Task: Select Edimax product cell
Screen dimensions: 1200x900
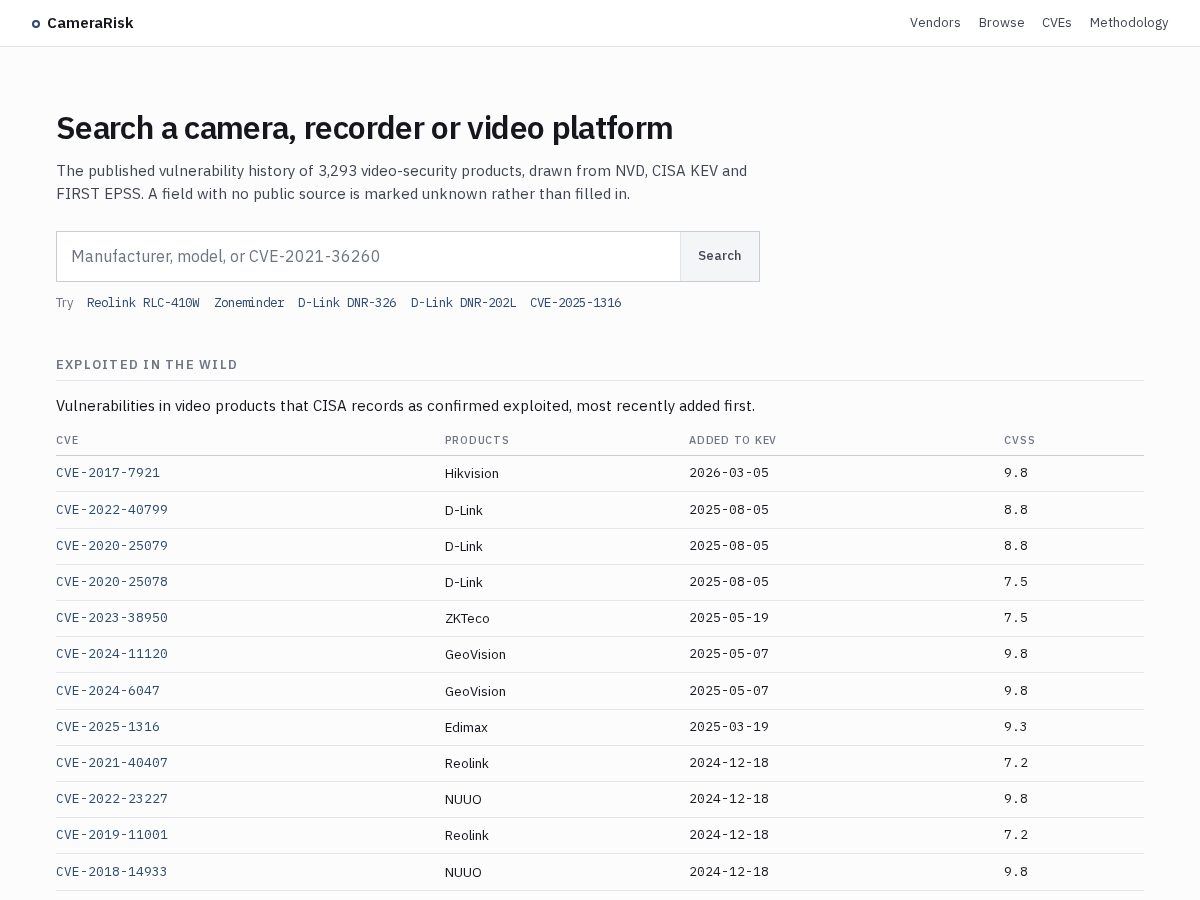Action: pos(466,728)
